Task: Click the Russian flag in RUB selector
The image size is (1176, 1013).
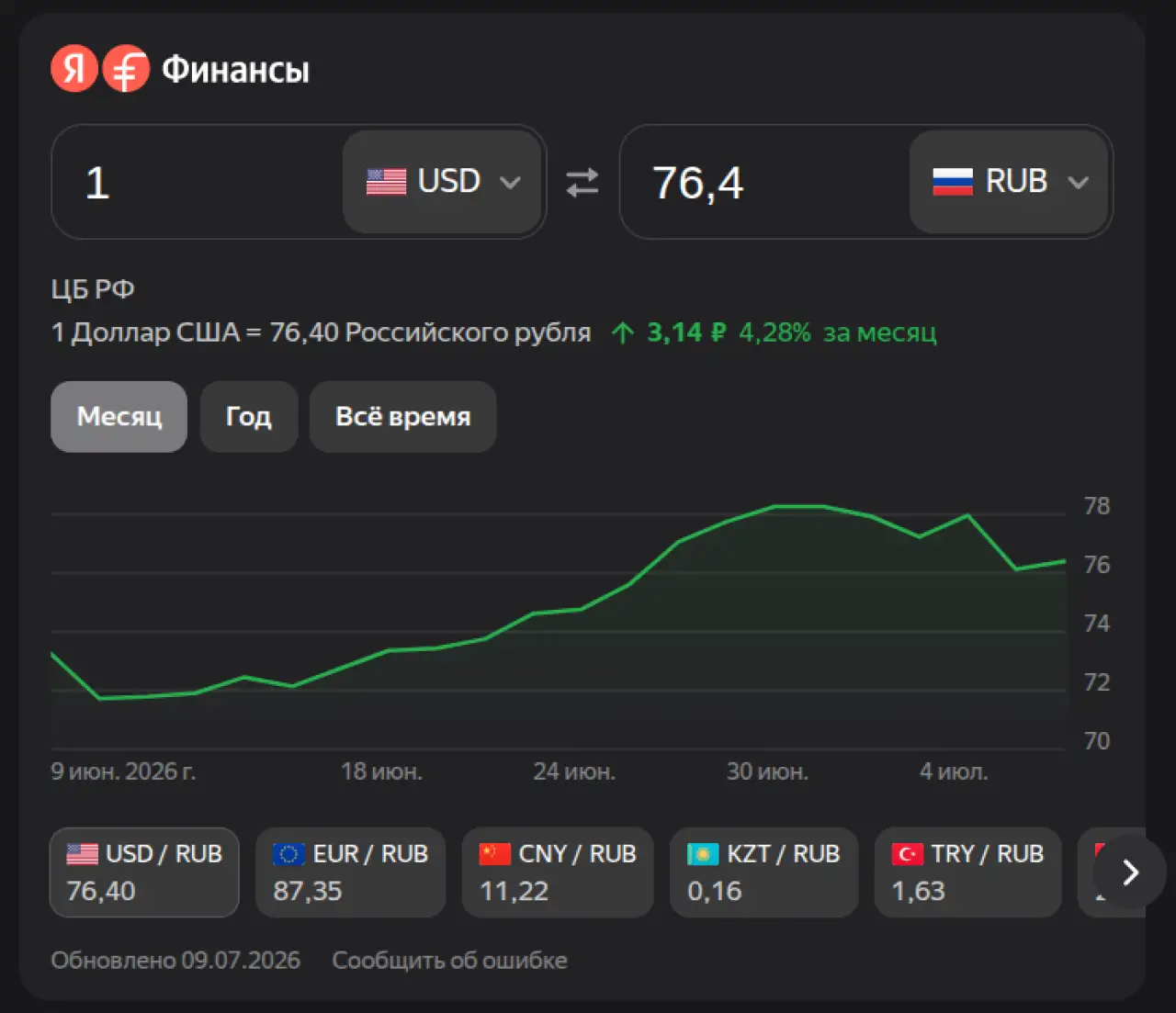Action: pyautogui.click(x=953, y=182)
